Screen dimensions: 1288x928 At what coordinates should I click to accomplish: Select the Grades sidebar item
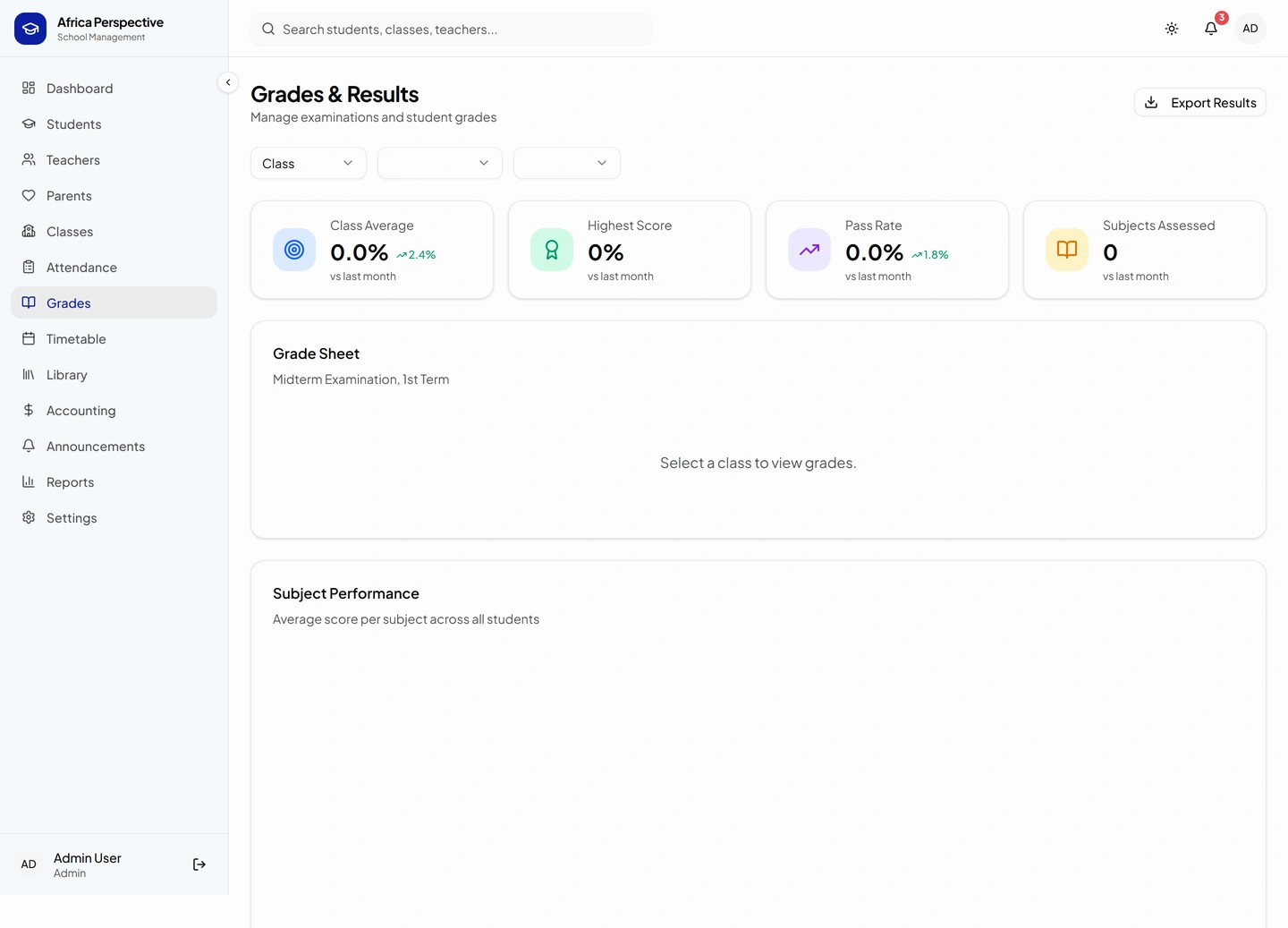point(114,302)
